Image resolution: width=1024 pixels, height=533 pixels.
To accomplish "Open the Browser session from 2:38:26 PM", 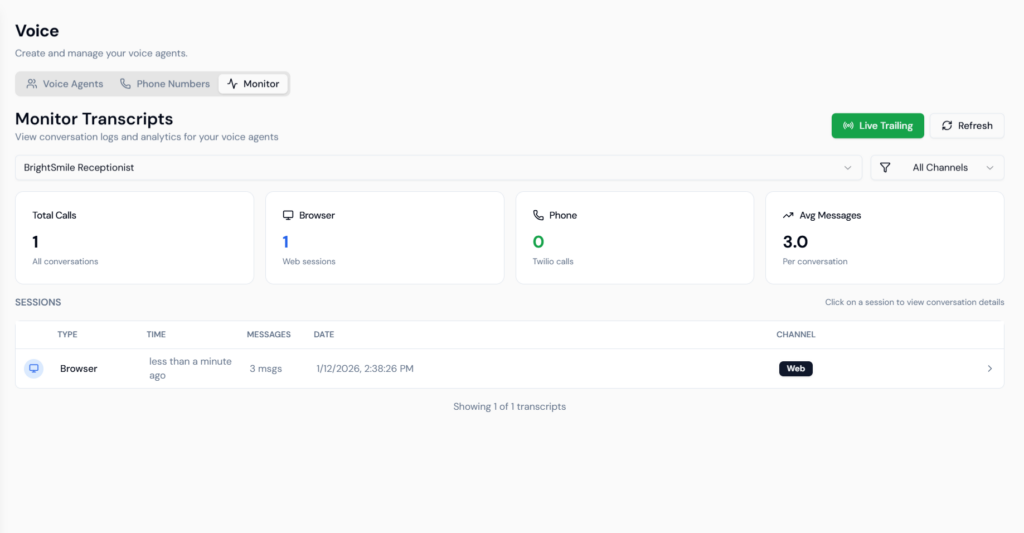I will click(x=365, y=368).
